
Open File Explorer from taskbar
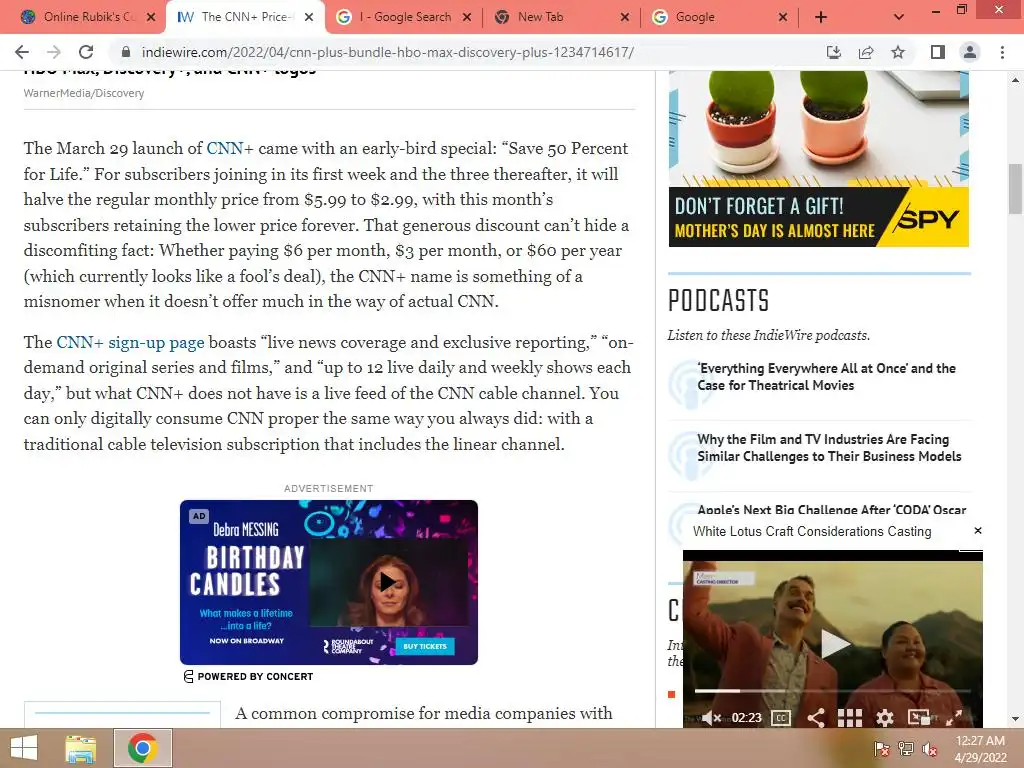click(x=80, y=748)
